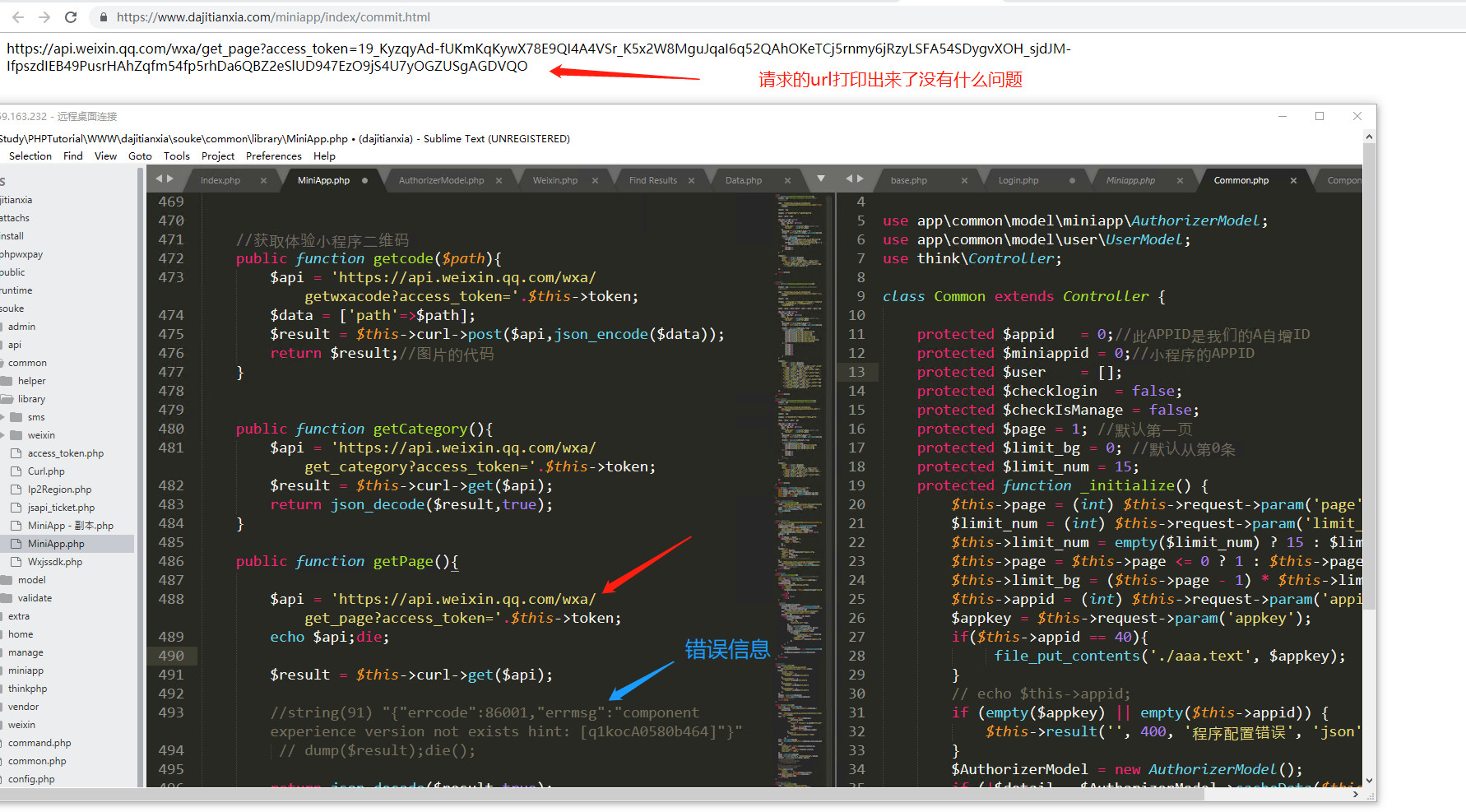Viewport: 1466px width, 812px height.
Task: Click line number 490 in the gutter
Action: click(171, 656)
